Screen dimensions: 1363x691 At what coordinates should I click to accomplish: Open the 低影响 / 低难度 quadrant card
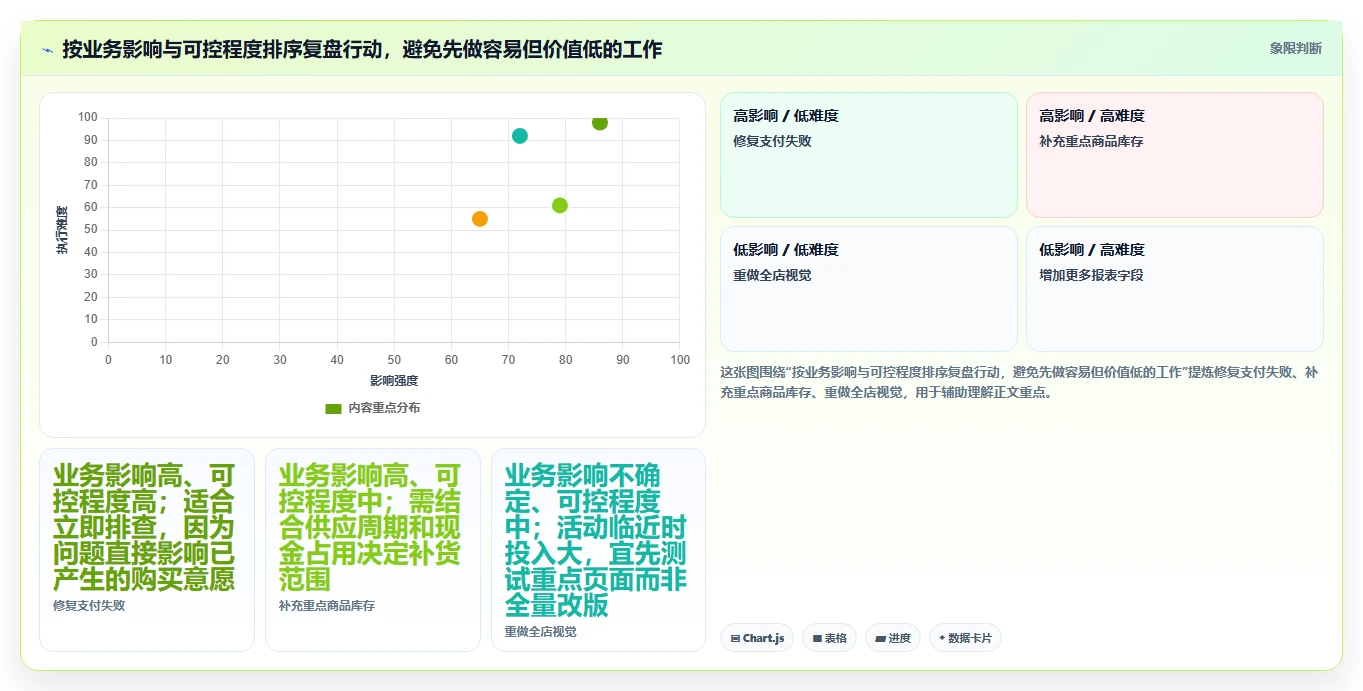pyautogui.click(x=869, y=289)
